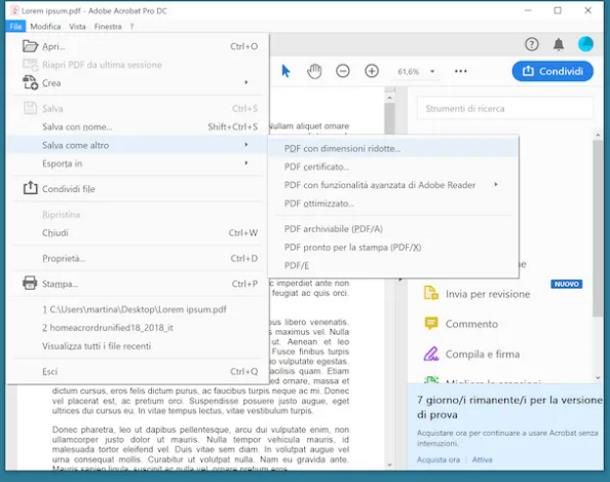The width and height of the screenshot is (610, 482).
Task: Open the user profile avatar
Action: point(585,44)
